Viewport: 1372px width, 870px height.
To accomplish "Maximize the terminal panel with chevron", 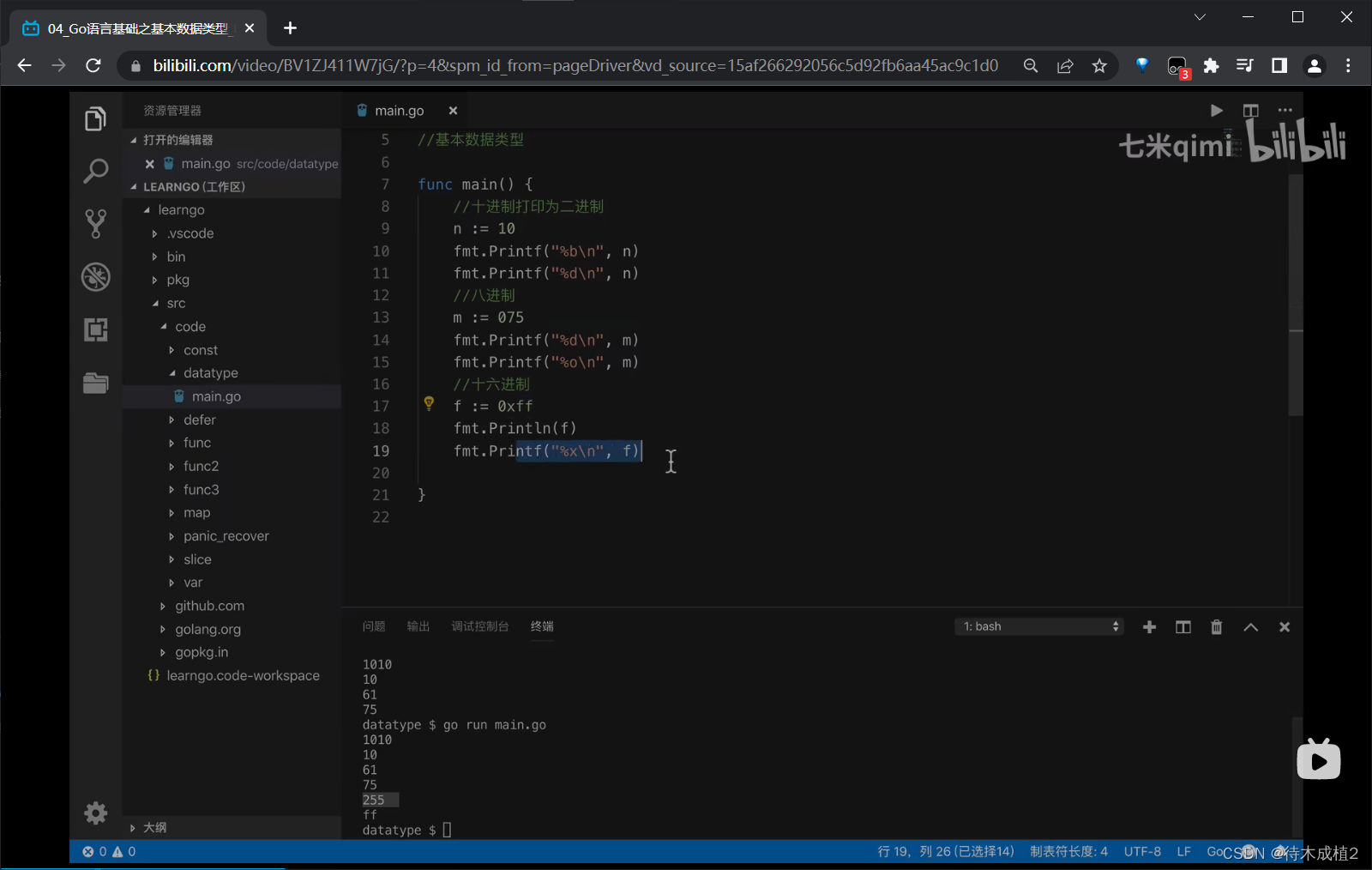I will [x=1250, y=627].
